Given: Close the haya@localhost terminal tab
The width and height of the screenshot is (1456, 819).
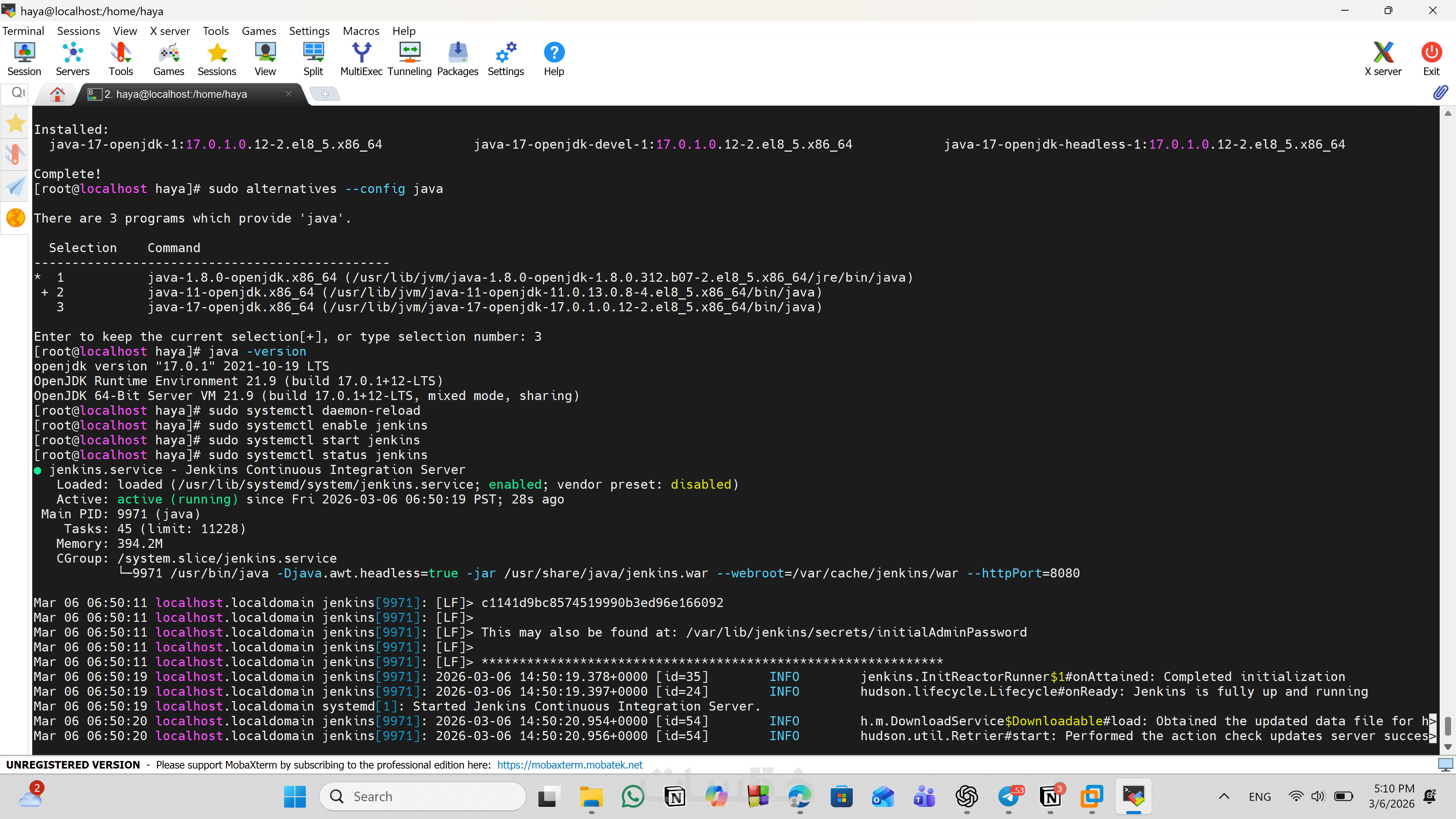Looking at the screenshot, I should point(288,94).
